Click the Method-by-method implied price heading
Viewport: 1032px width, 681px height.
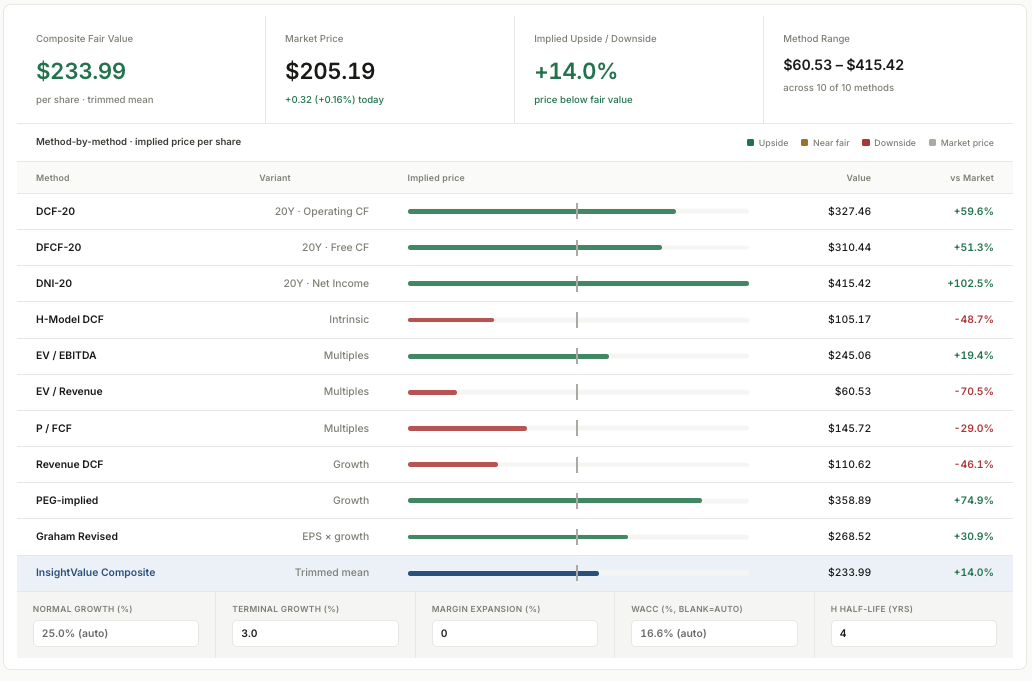point(138,142)
